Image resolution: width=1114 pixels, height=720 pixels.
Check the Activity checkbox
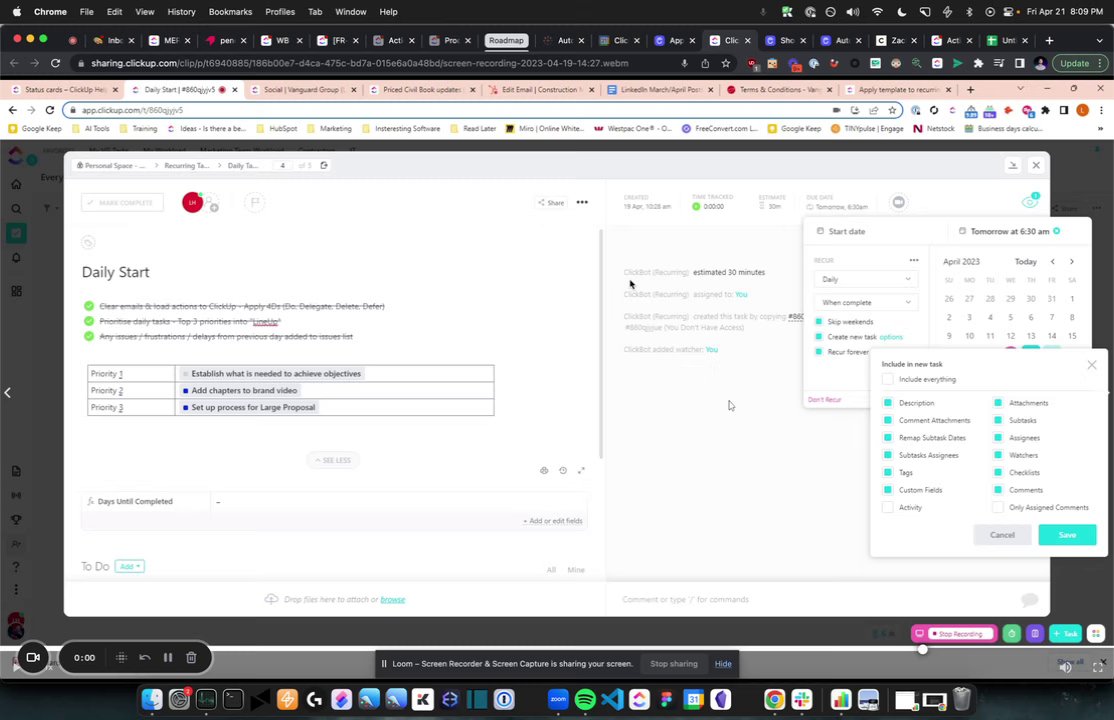pos(887,507)
